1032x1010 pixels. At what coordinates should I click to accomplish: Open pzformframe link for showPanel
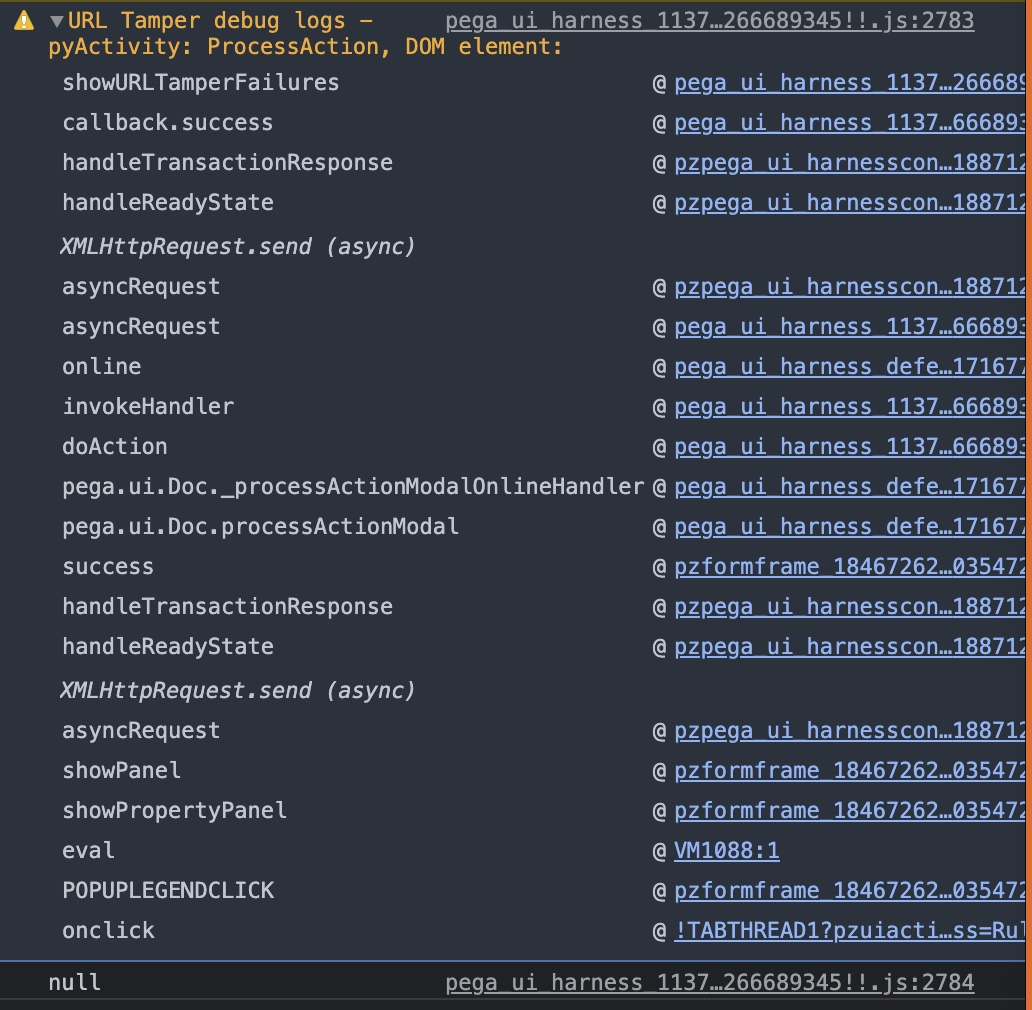850,770
